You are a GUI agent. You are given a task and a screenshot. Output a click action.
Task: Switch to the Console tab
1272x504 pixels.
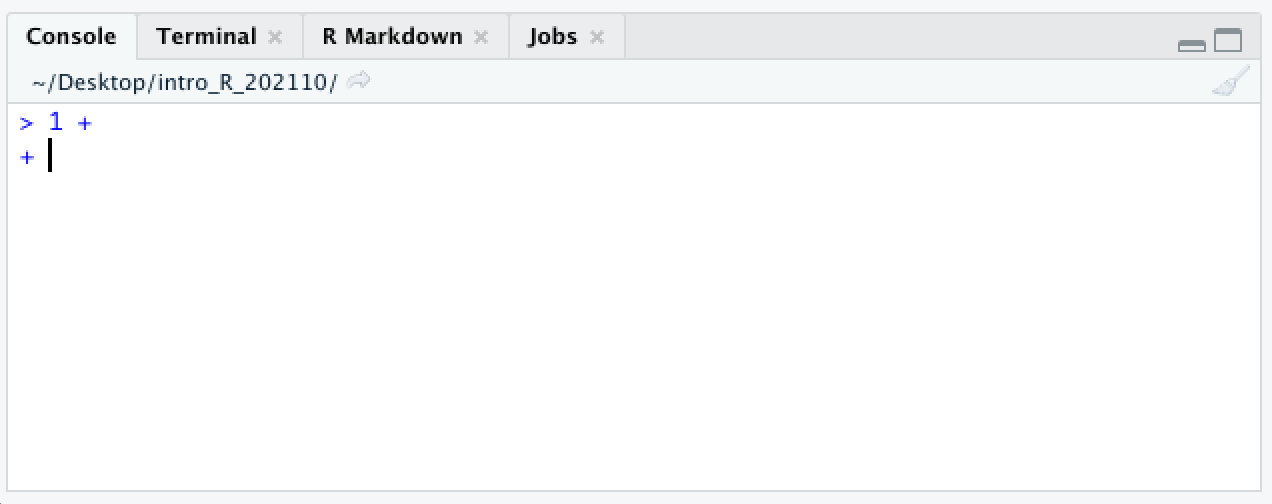pyautogui.click(x=71, y=37)
